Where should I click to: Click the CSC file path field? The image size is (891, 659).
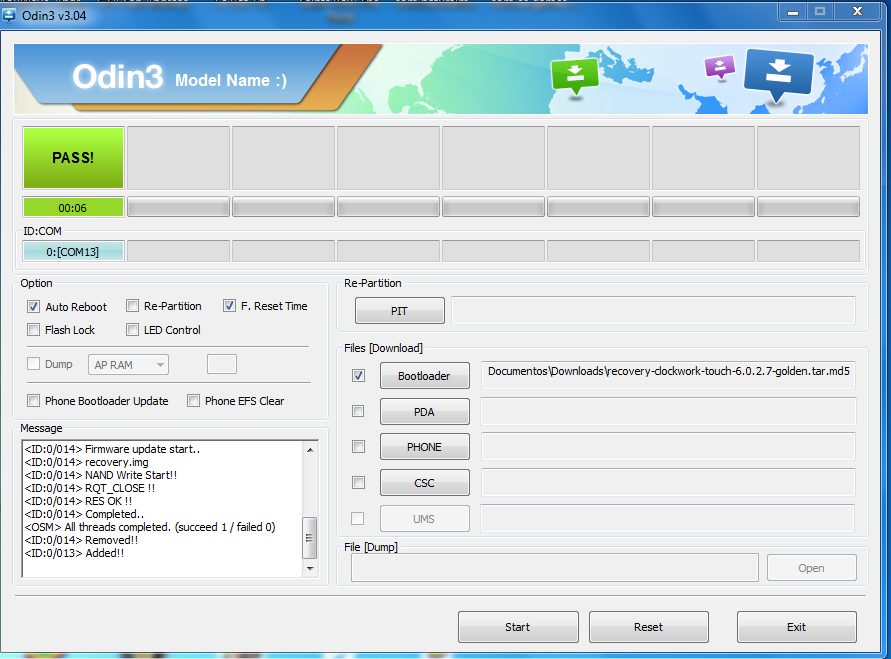(668, 482)
